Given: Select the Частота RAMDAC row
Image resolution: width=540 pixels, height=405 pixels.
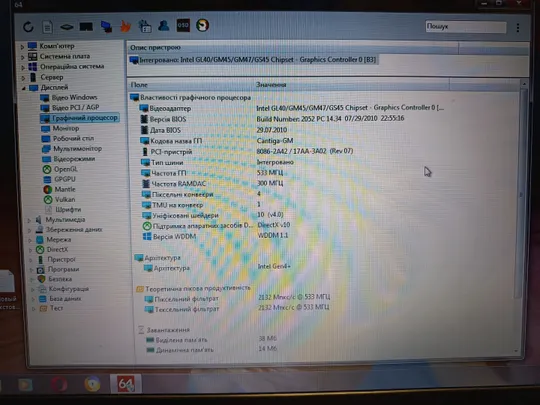Looking at the screenshot, I should click(x=212, y=184).
